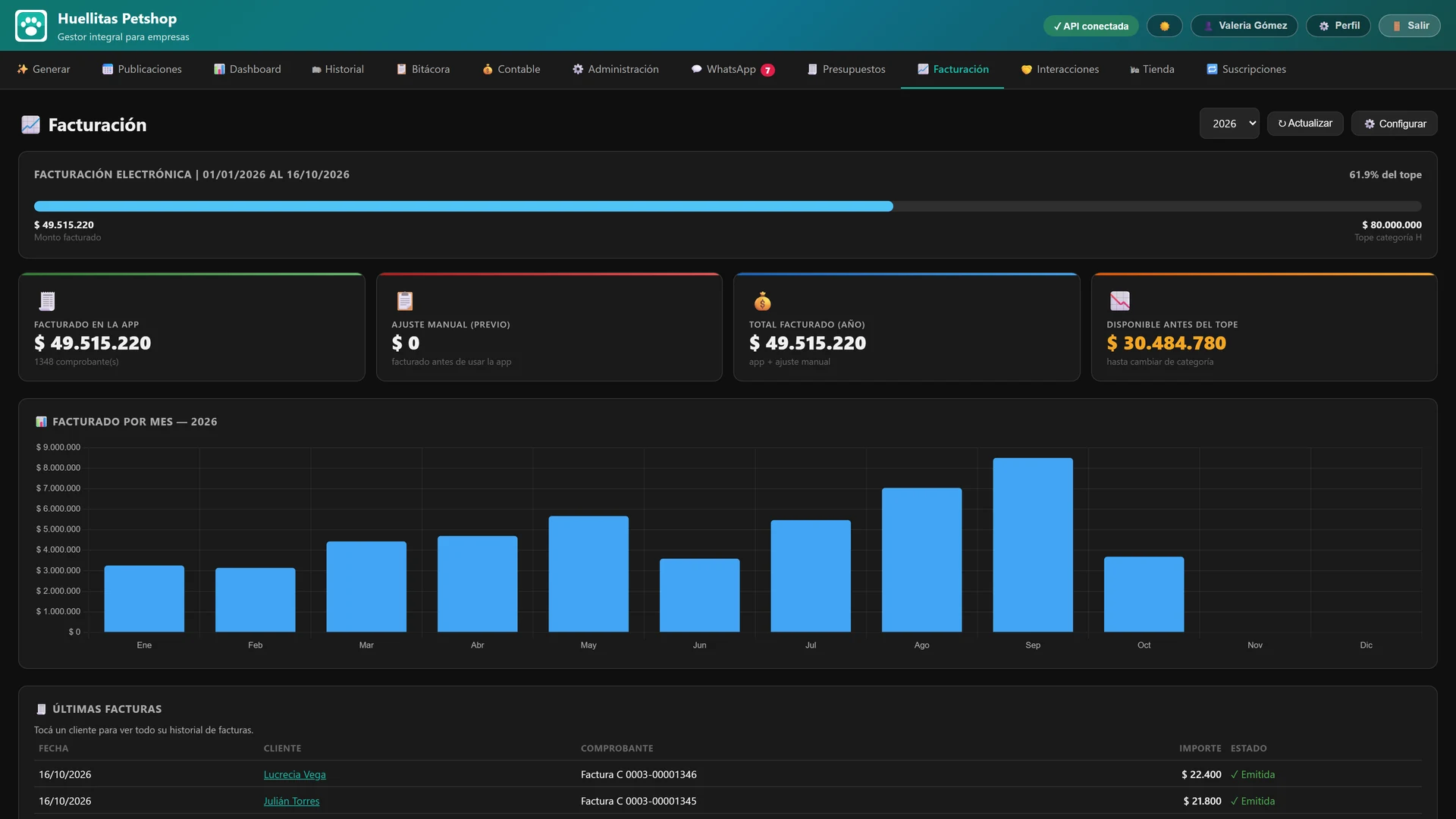Switch to the Publicaciones tab
Screen dimensions: 1456x819
(142, 69)
